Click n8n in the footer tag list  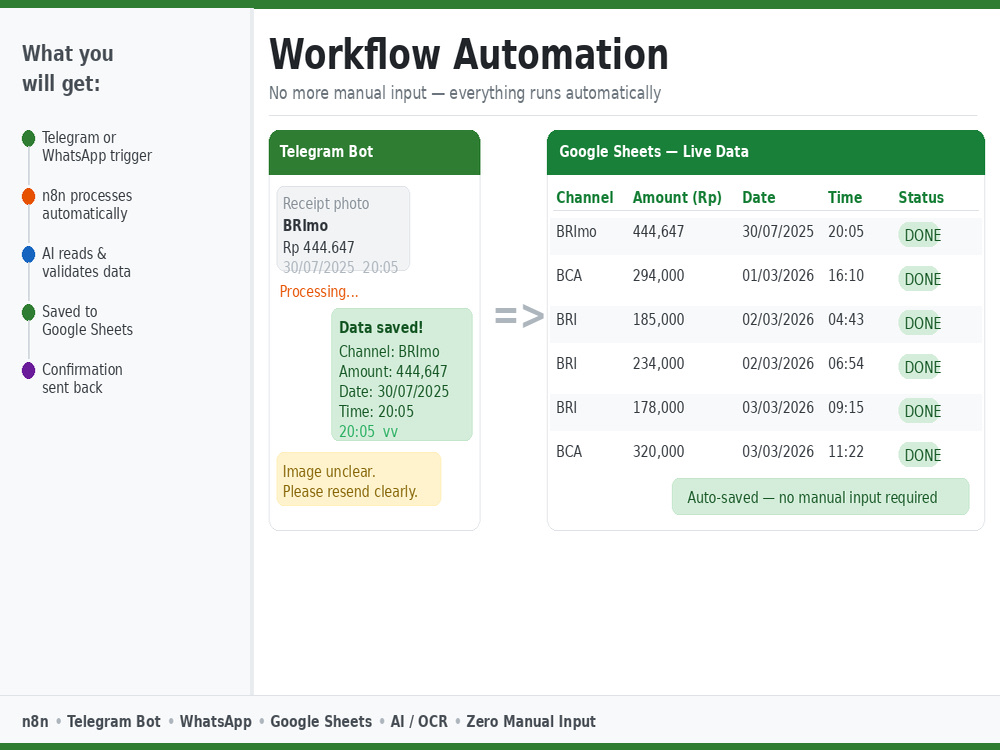35,721
